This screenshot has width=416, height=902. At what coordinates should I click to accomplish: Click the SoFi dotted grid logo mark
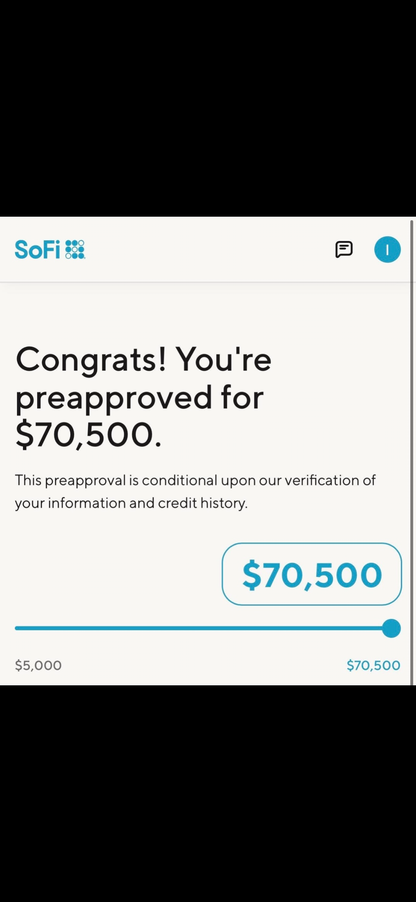pos(75,250)
